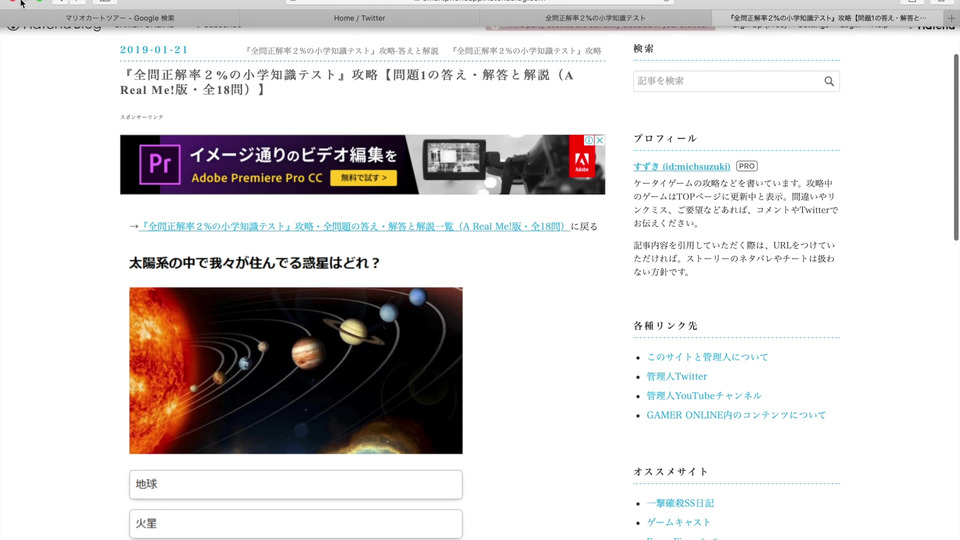Open the ad info icon on Adobe banner
The width and height of the screenshot is (960, 540).
[589, 140]
